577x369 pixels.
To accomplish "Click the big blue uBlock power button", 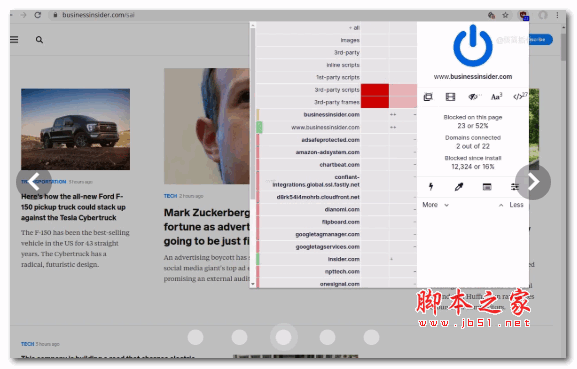I will click(x=472, y=46).
